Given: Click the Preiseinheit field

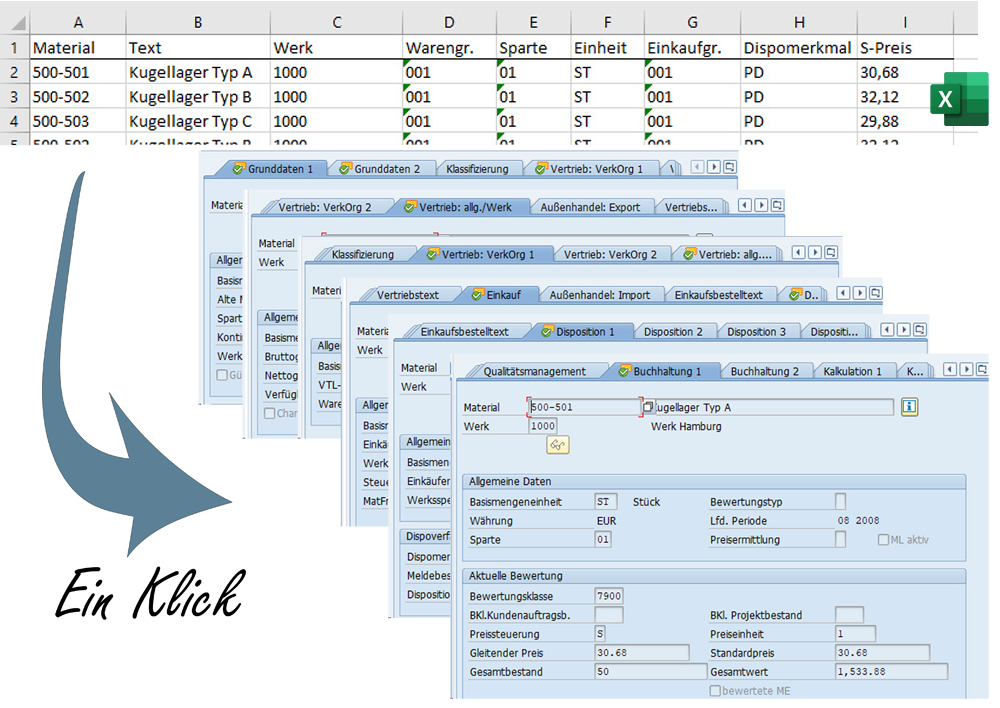Looking at the screenshot, I should point(855,633).
